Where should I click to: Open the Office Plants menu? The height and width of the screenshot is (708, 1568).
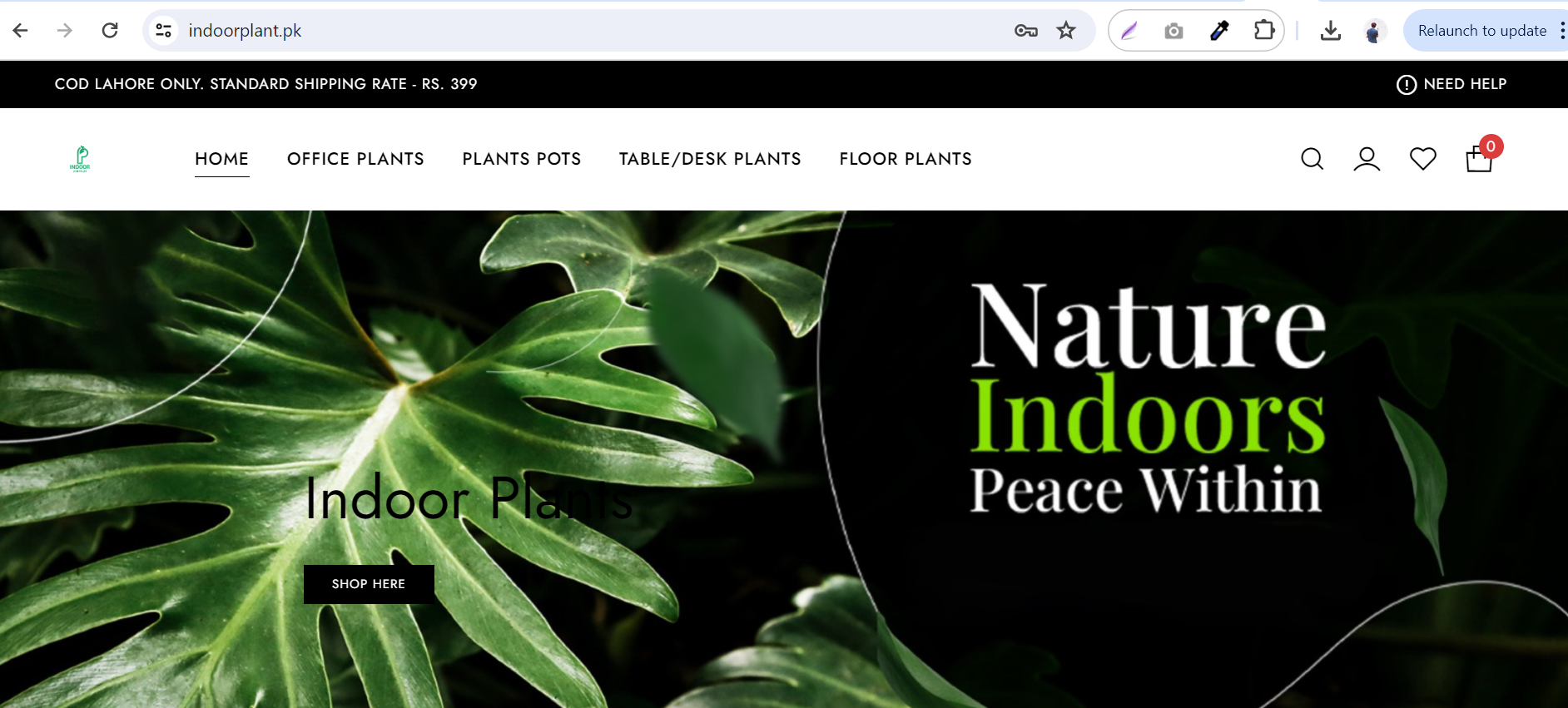click(x=355, y=159)
